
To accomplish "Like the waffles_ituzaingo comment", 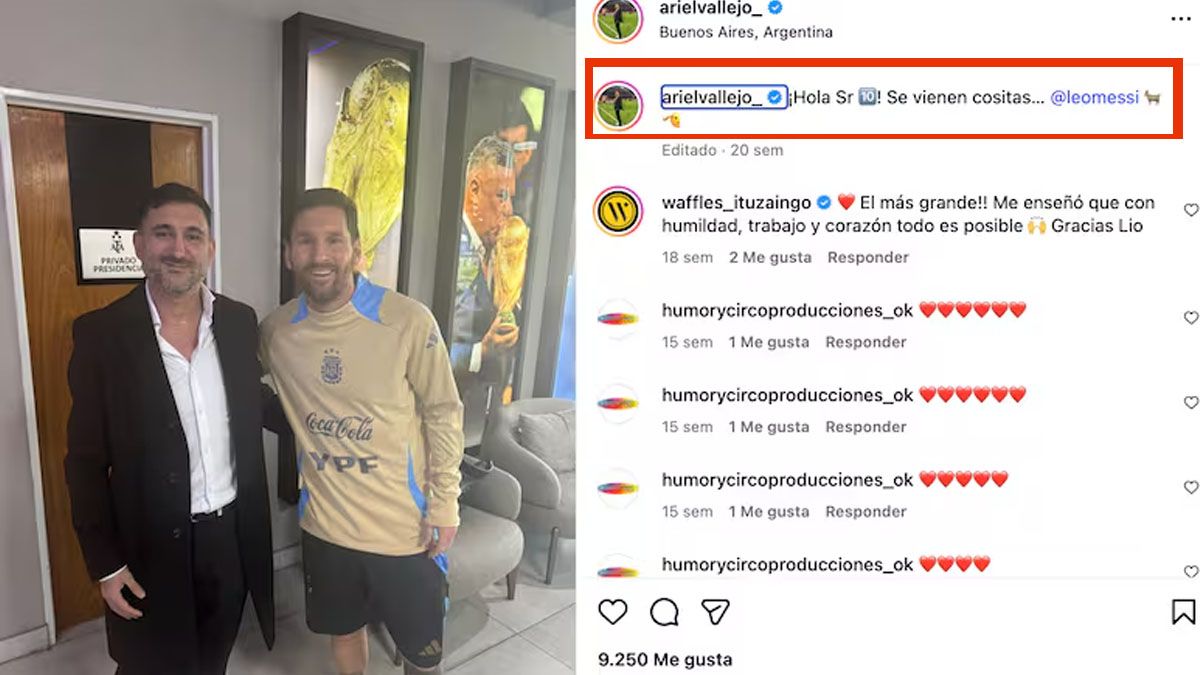I will click(x=1190, y=210).
